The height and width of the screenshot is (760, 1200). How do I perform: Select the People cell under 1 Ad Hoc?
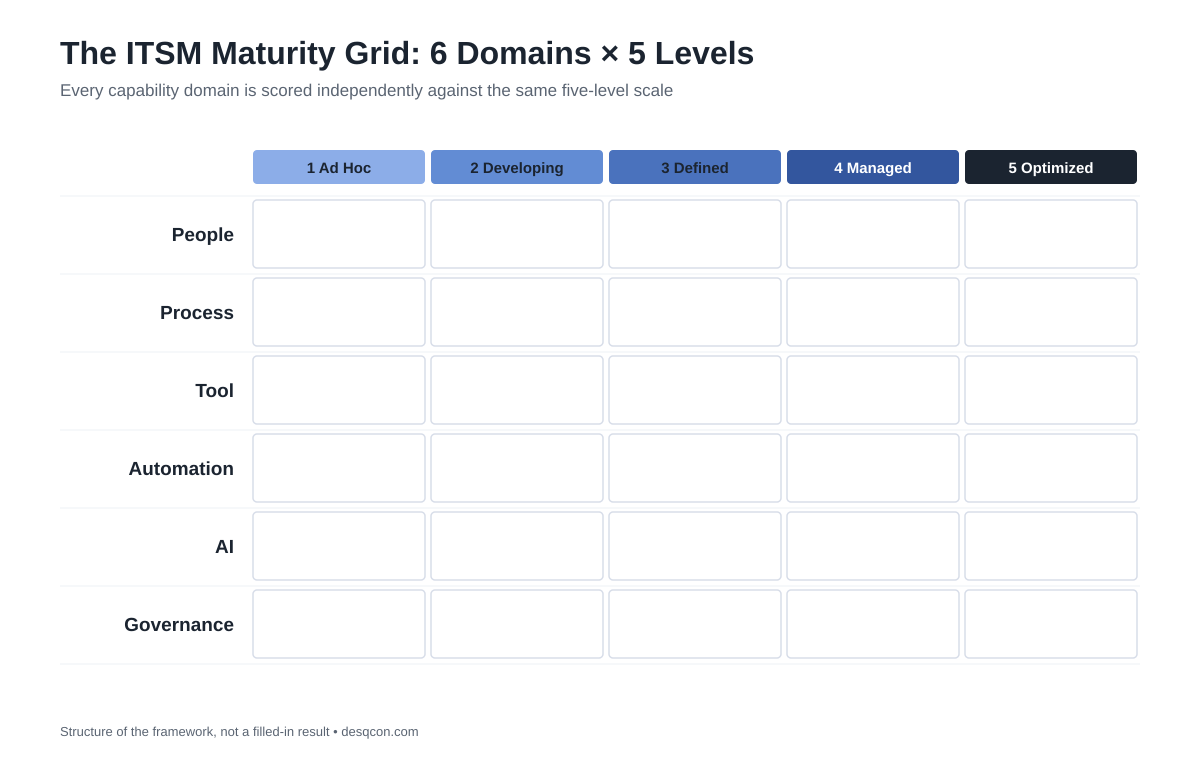[x=339, y=234]
